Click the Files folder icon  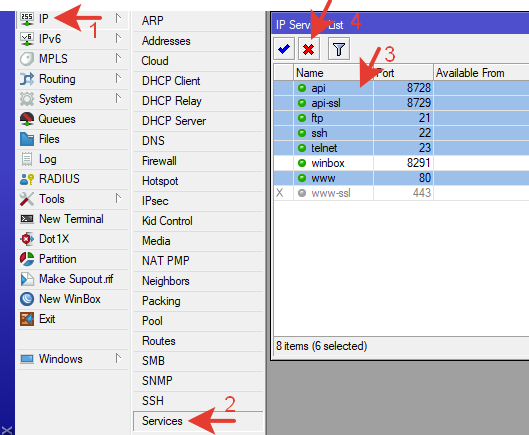pyautogui.click(x=27, y=139)
